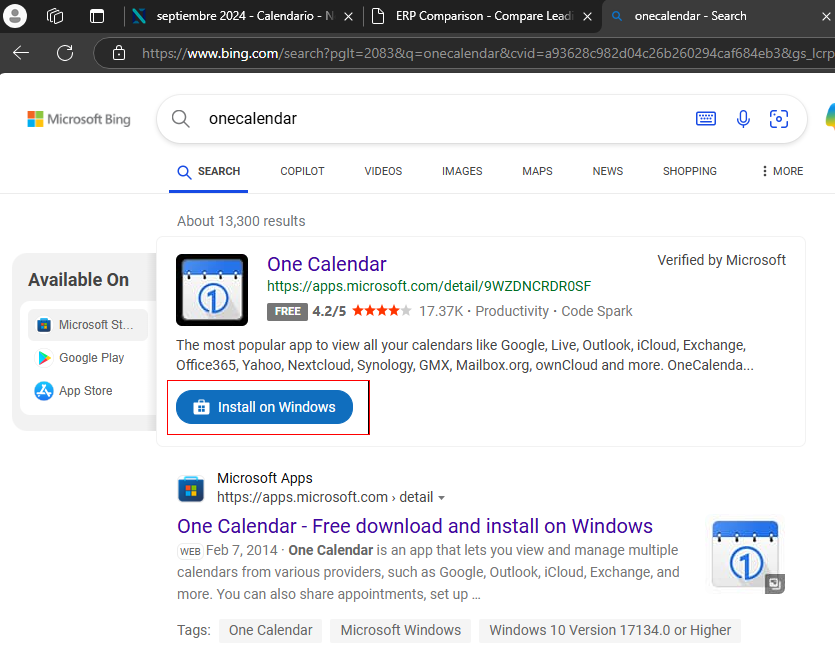Screen dimensions: 835x652
Task: Open the browser profile avatar icon
Action: (16, 16)
